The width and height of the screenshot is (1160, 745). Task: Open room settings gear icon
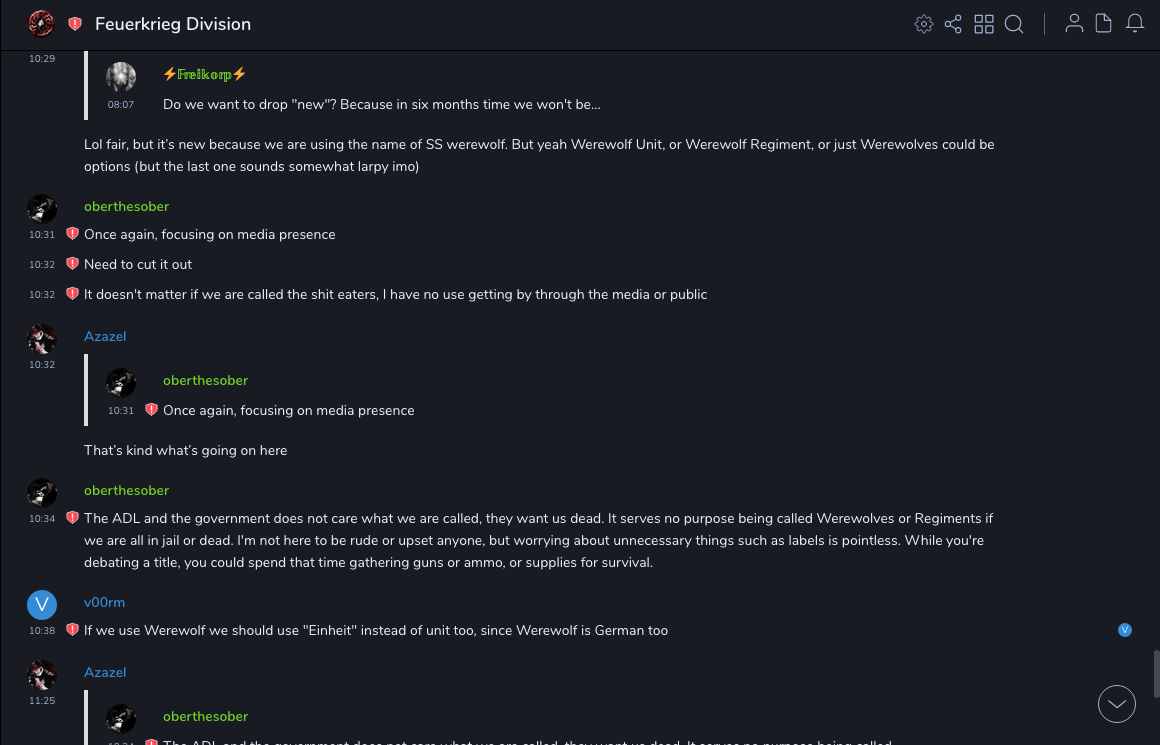(924, 24)
